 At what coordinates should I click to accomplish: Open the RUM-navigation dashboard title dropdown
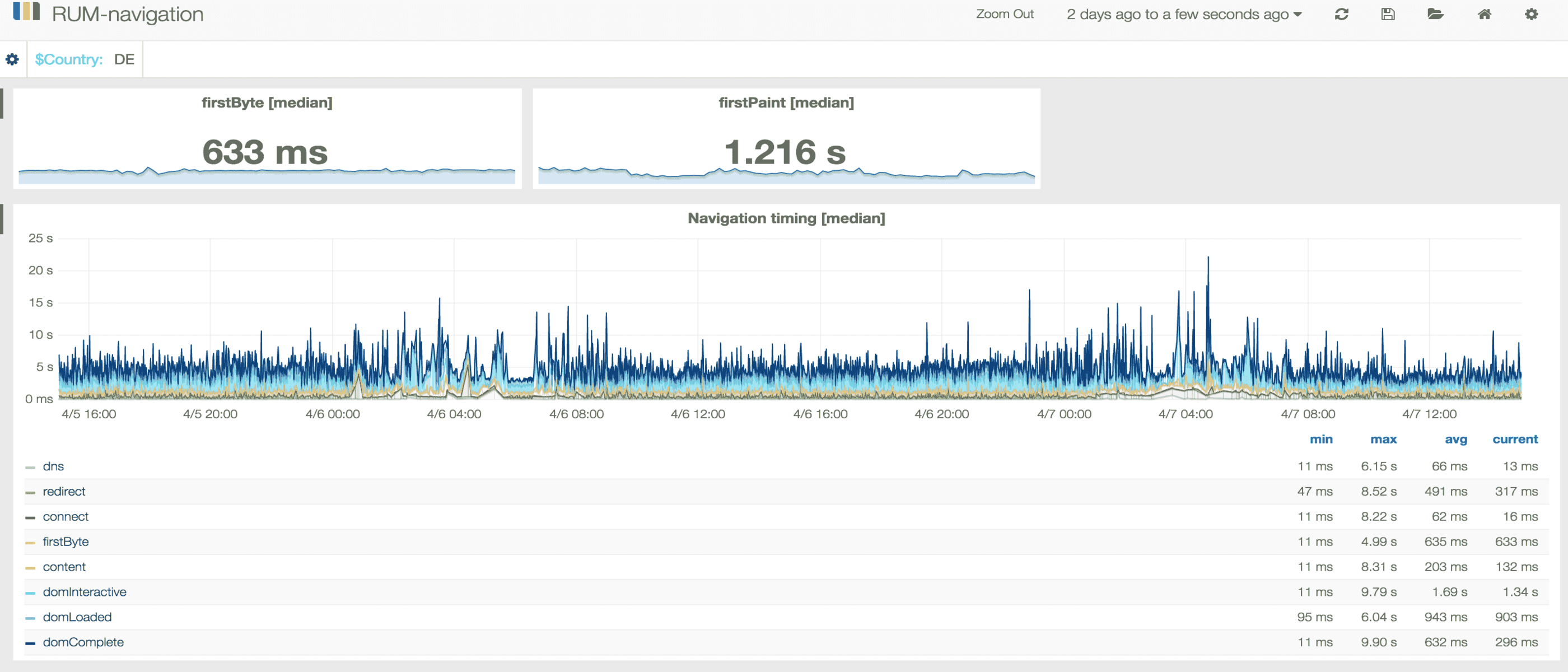tap(127, 14)
